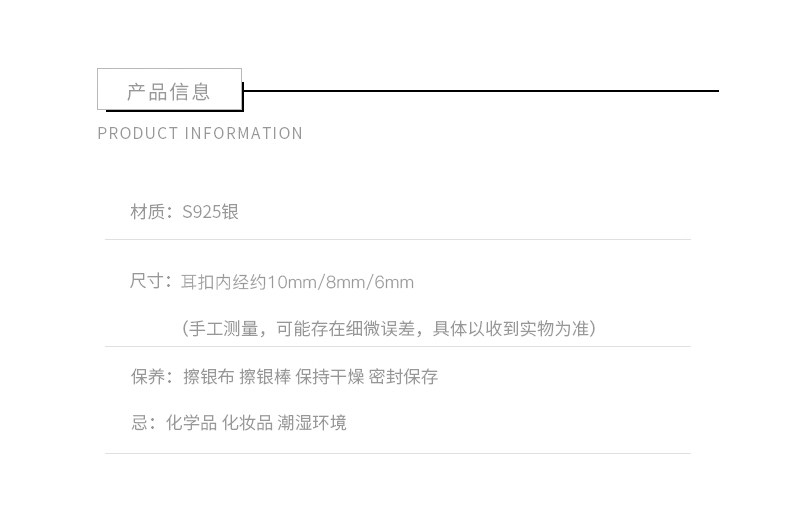Click the S925银 material value
790x518 pixels.
click(210, 212)
